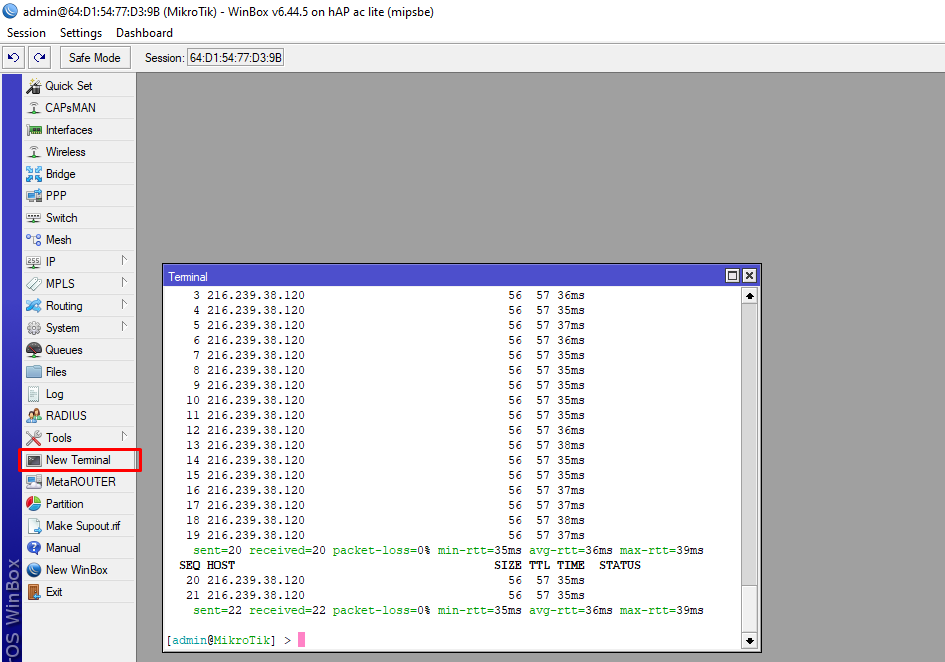Click the Session address field
Screen dimensions: 945x662
pos(236,58)
